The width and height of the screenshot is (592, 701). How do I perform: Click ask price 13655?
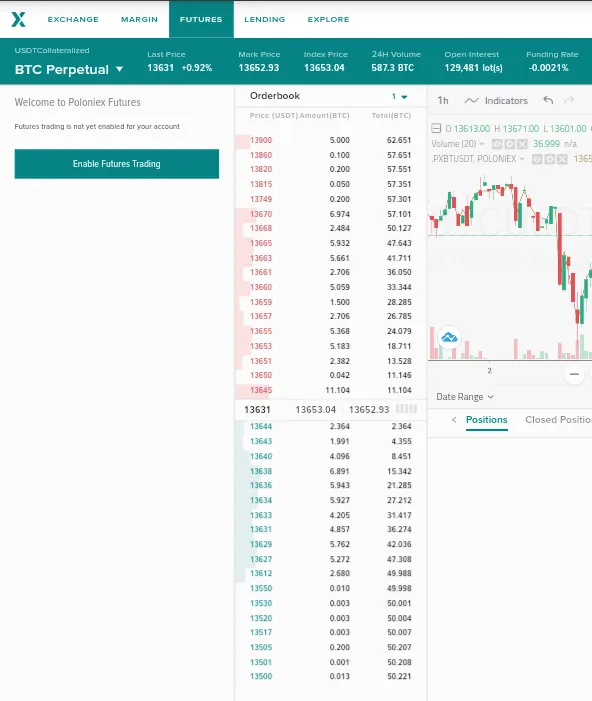pos(261,331)
